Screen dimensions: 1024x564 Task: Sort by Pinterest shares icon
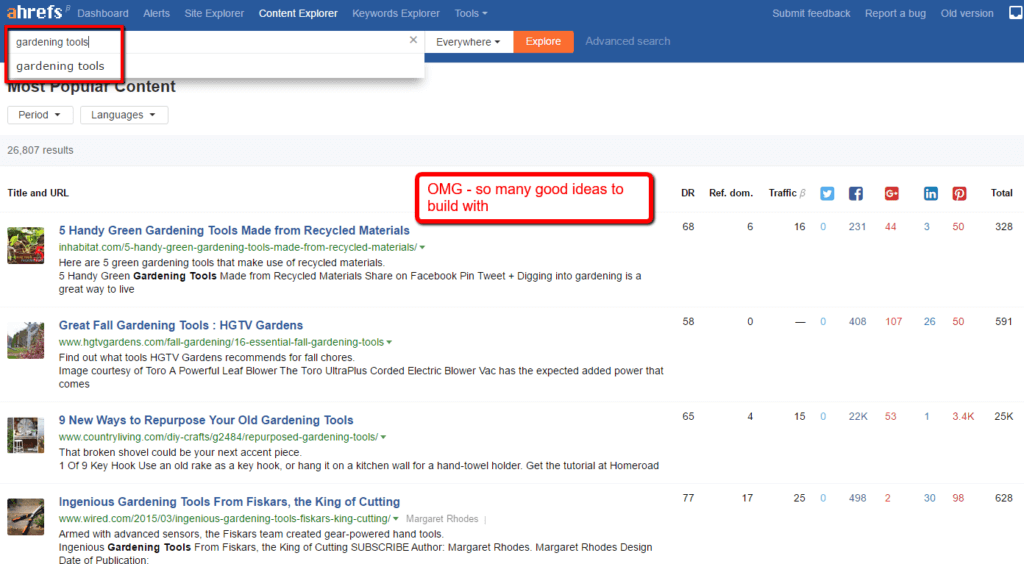pos(959,194)
